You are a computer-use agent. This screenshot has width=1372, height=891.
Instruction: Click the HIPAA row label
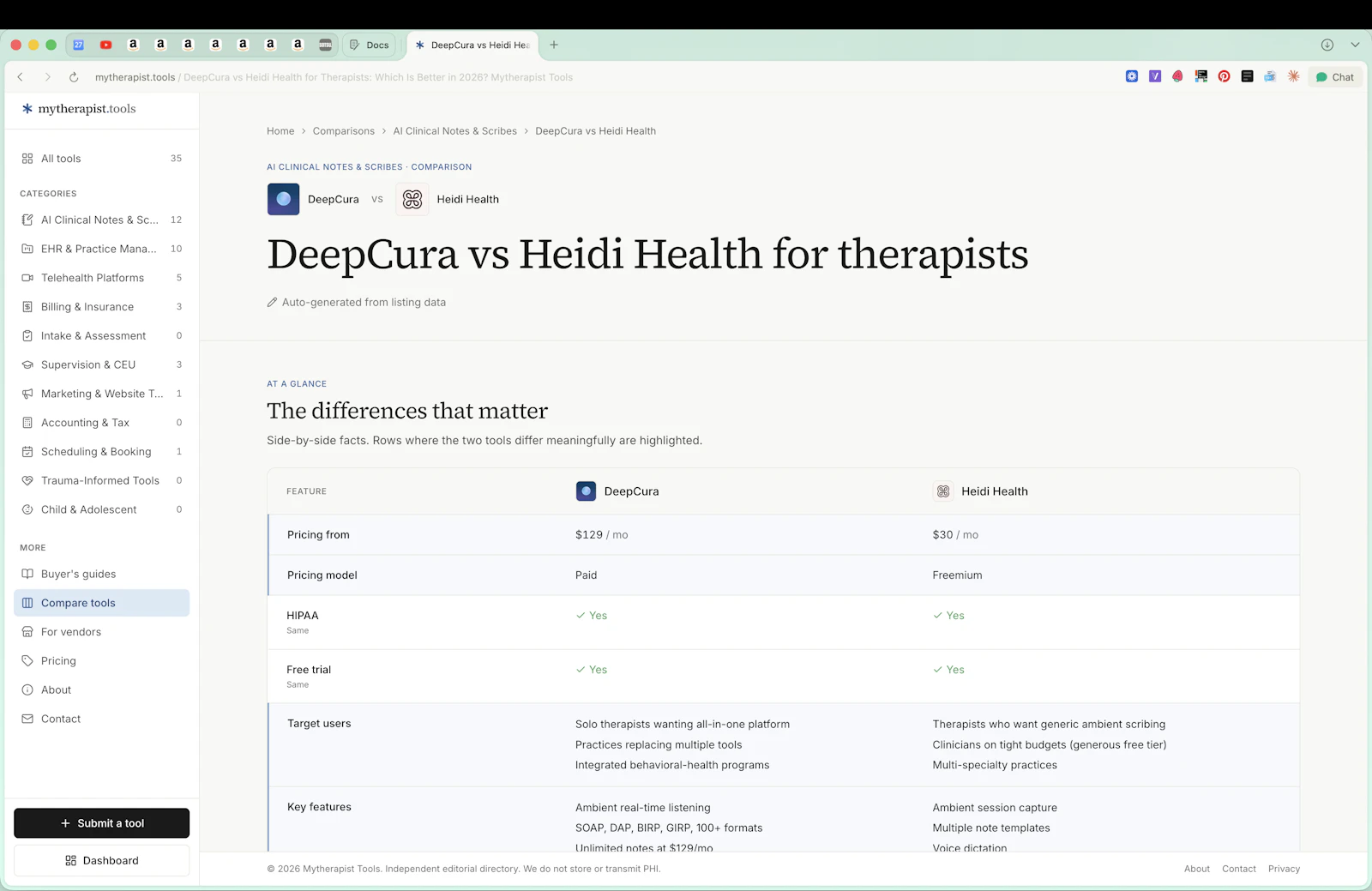pos(303,616)
